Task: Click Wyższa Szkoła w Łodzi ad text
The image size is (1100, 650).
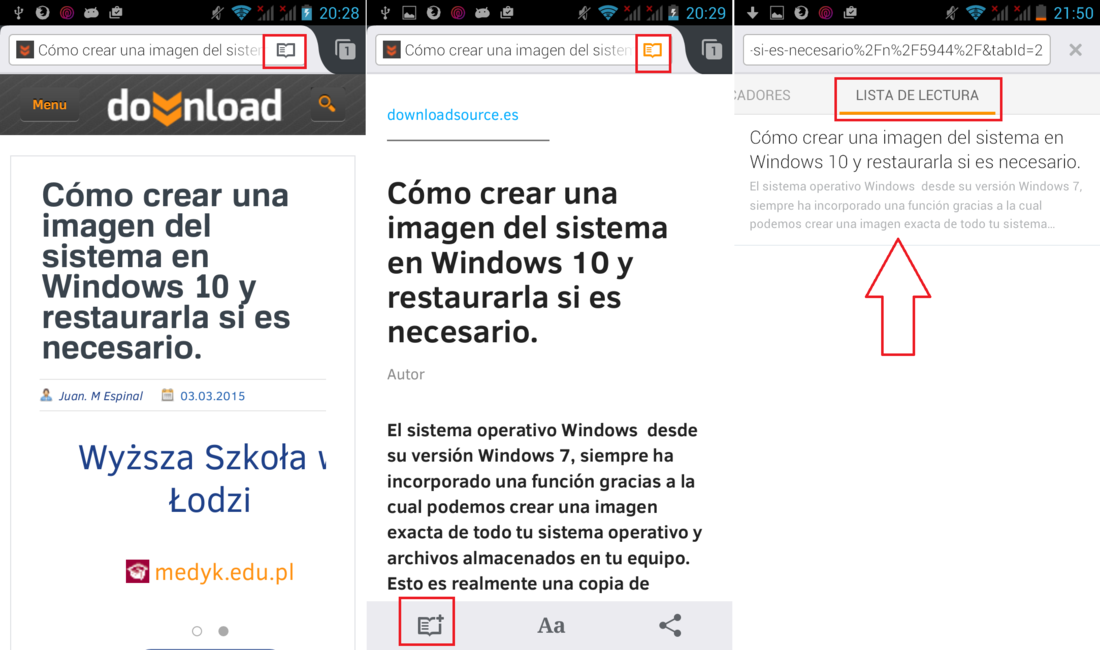Action: point(202,478)
